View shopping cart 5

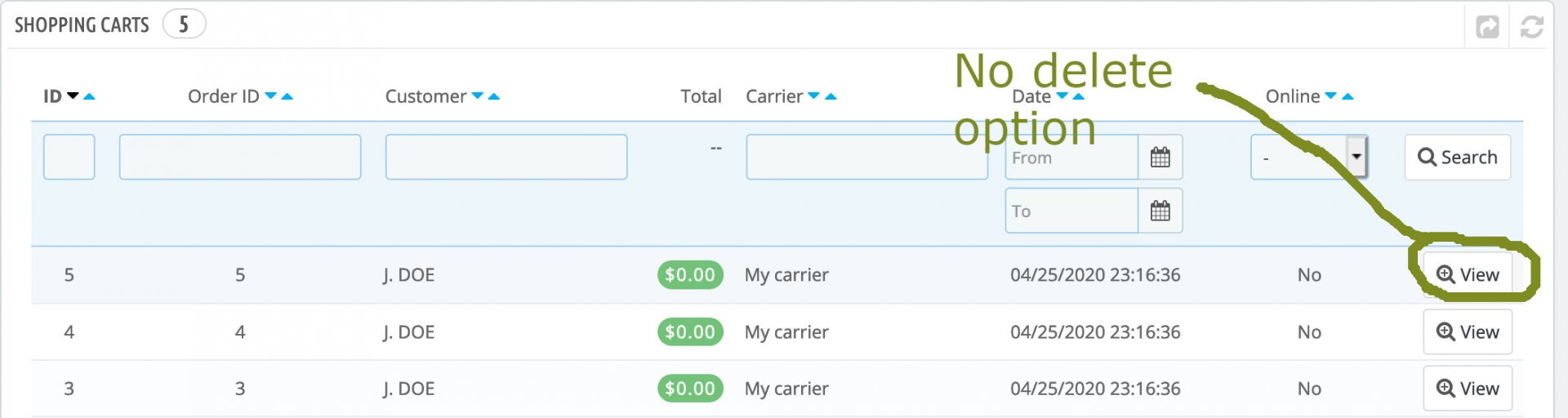tap(1468, 274)
